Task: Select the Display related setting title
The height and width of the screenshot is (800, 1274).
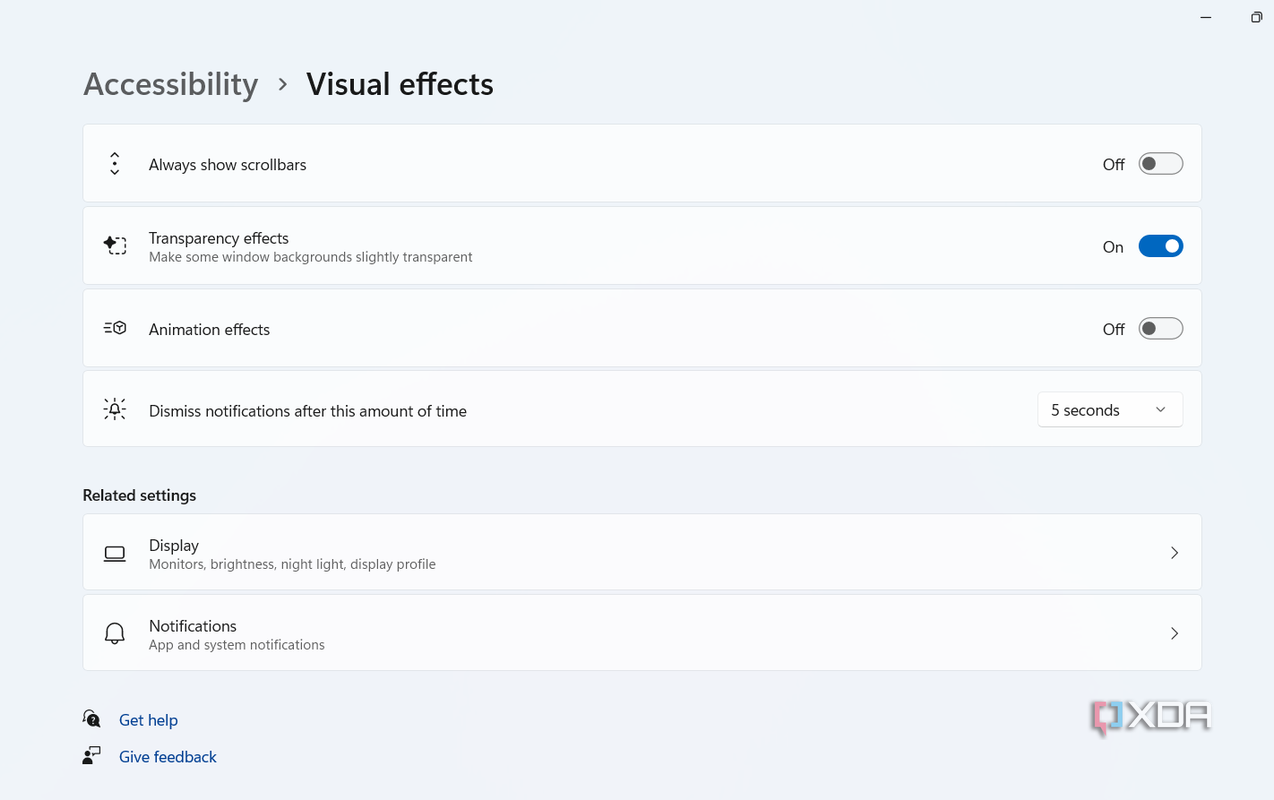Action: pyautogui.click(x=174, y=545)
